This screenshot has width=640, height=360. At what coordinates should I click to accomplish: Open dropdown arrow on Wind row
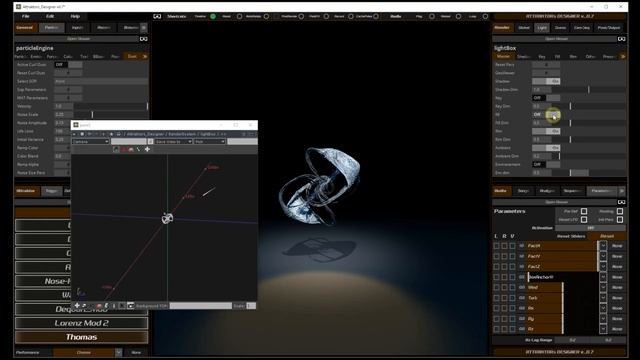pyautogui.click(x=603, y=287)
